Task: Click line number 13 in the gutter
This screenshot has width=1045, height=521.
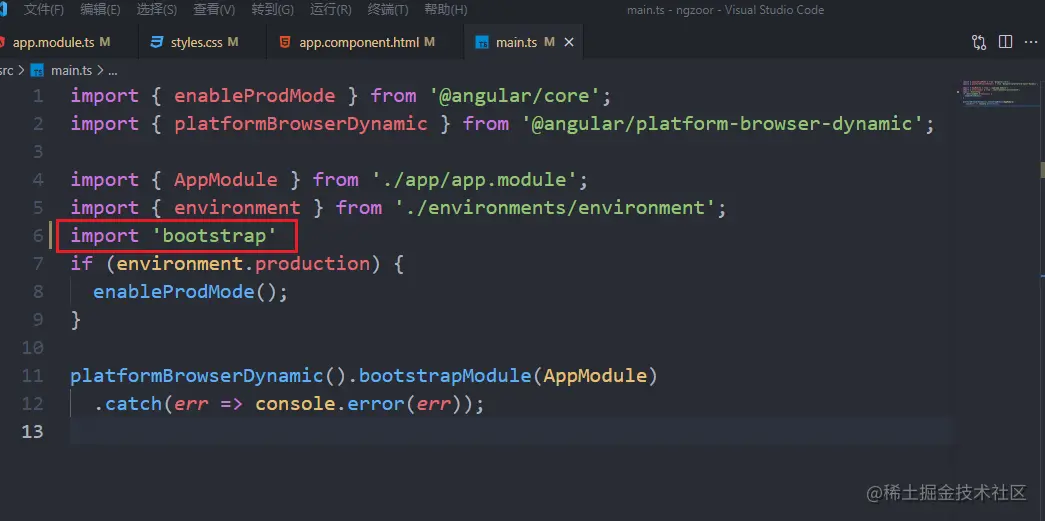Action: click(x=33, y=432)
